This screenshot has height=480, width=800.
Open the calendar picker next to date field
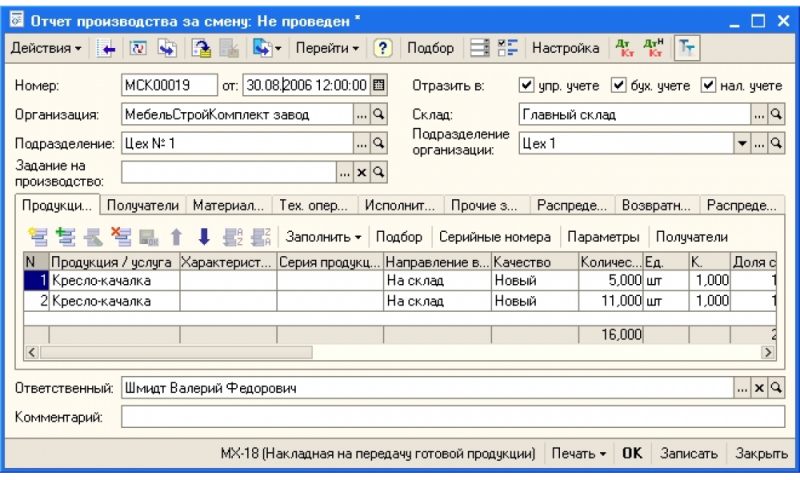pos(379,86)
